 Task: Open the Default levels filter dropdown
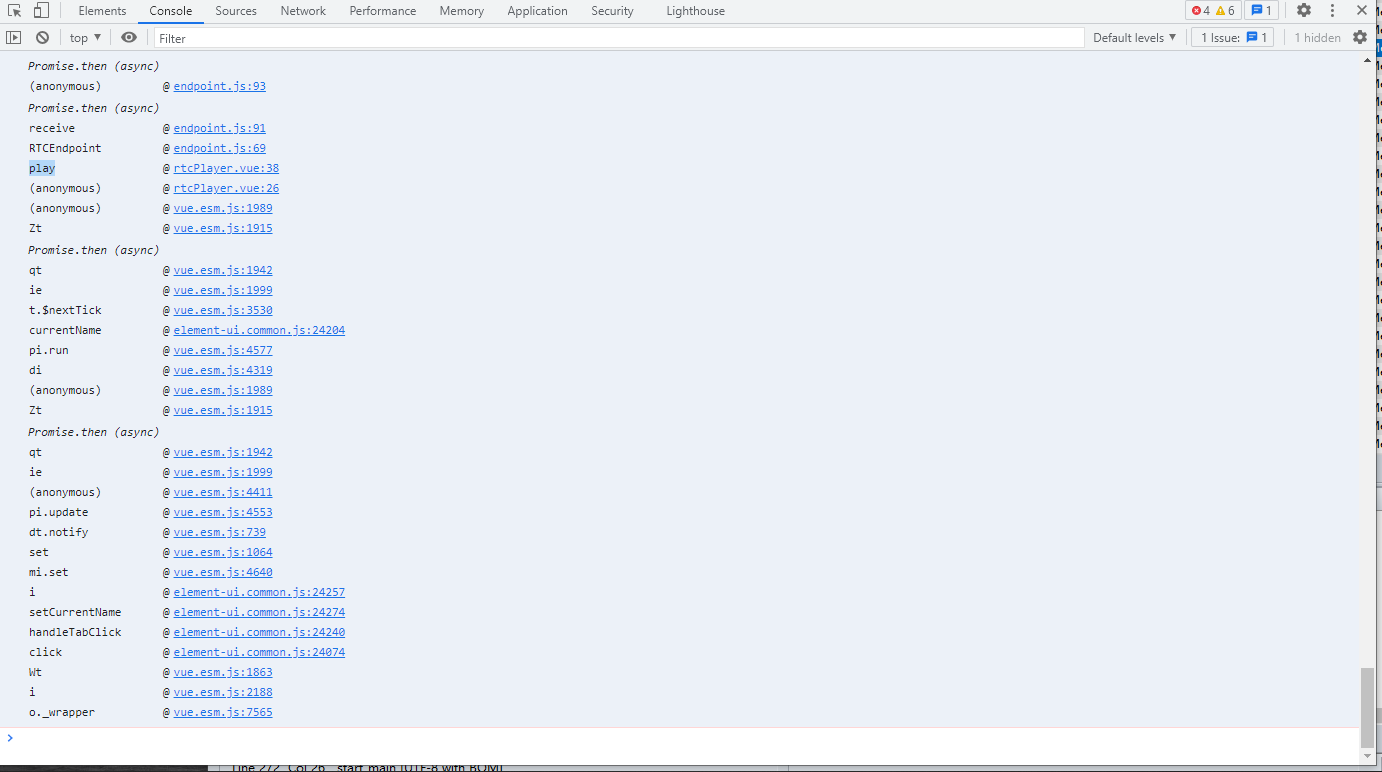point(1135,37)
